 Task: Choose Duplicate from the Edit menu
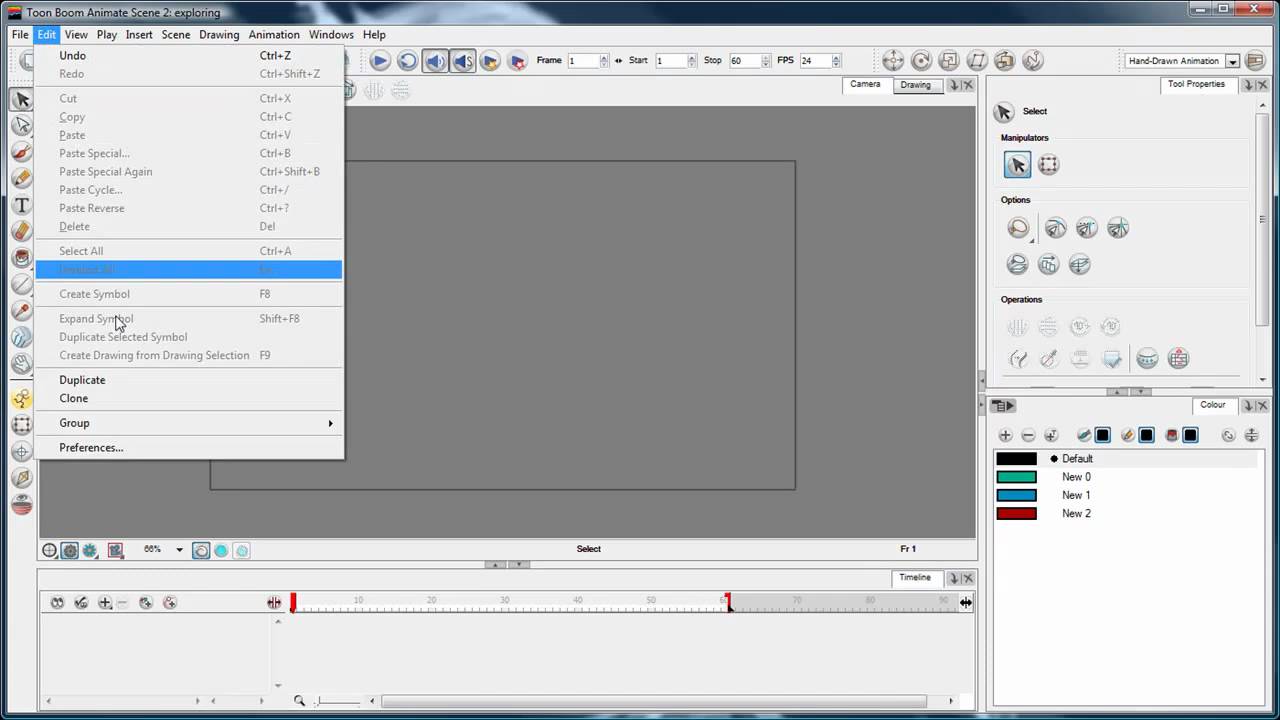click(189, 380)
